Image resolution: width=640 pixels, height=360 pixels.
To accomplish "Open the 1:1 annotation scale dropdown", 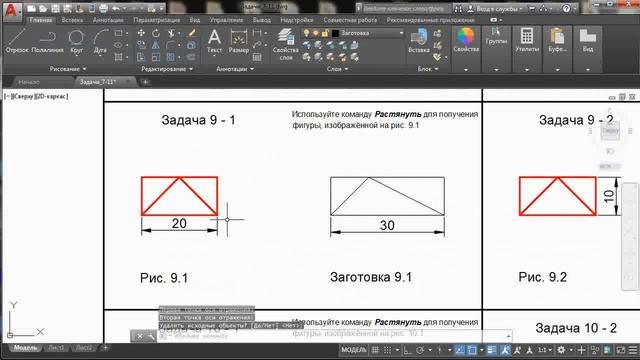I will tap(544, 350).
